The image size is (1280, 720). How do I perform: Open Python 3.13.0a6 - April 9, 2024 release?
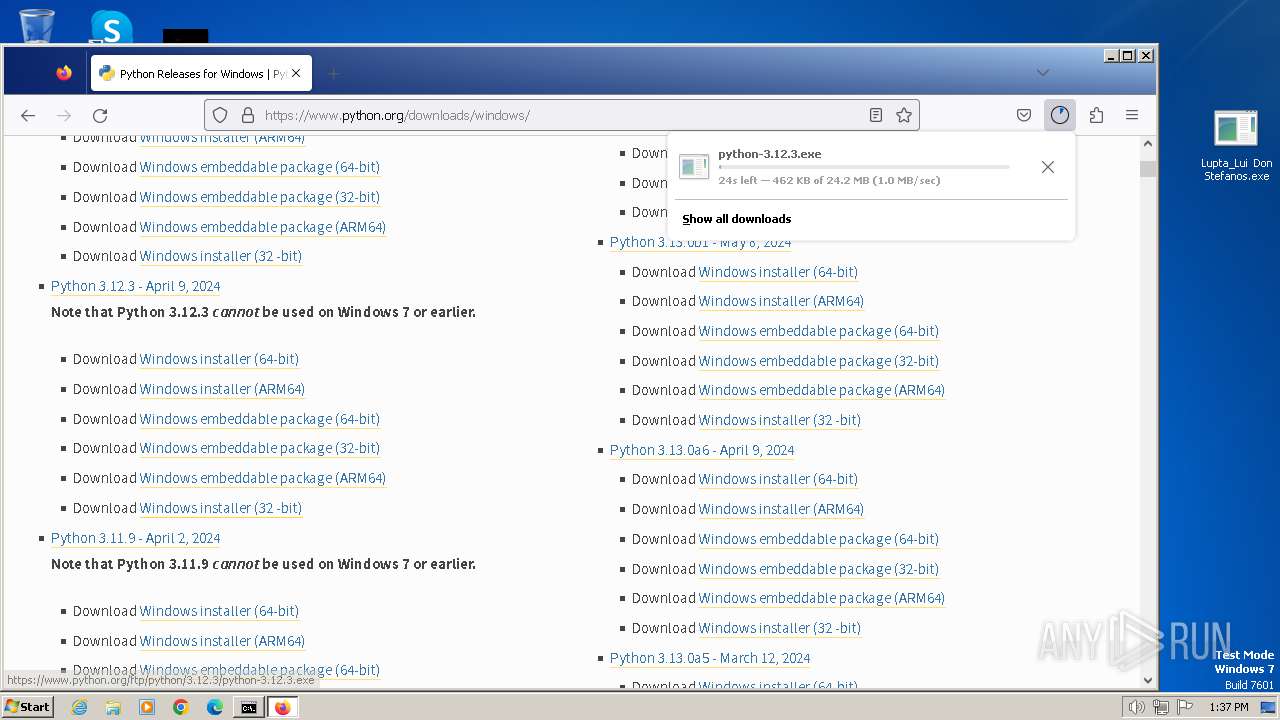coord(702,450)
